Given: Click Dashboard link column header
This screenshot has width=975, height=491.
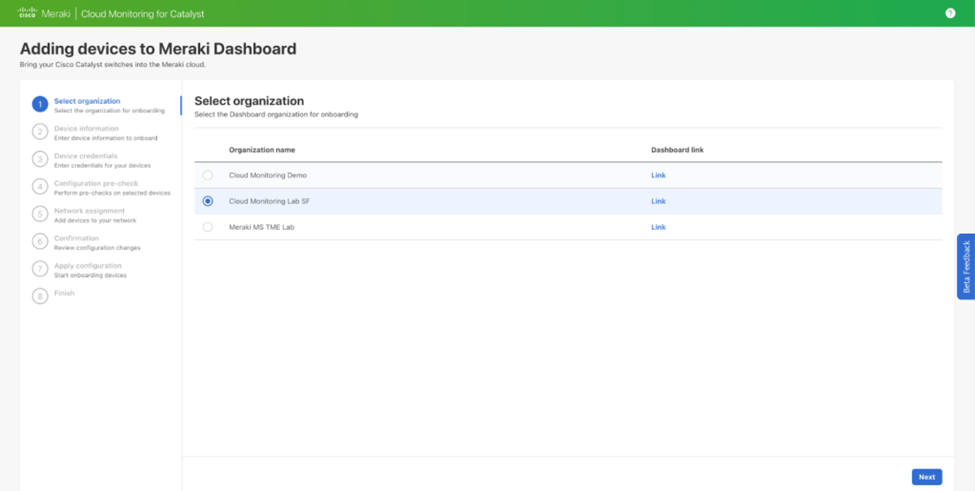Looking at the screenshot, I should pos(677,150).
